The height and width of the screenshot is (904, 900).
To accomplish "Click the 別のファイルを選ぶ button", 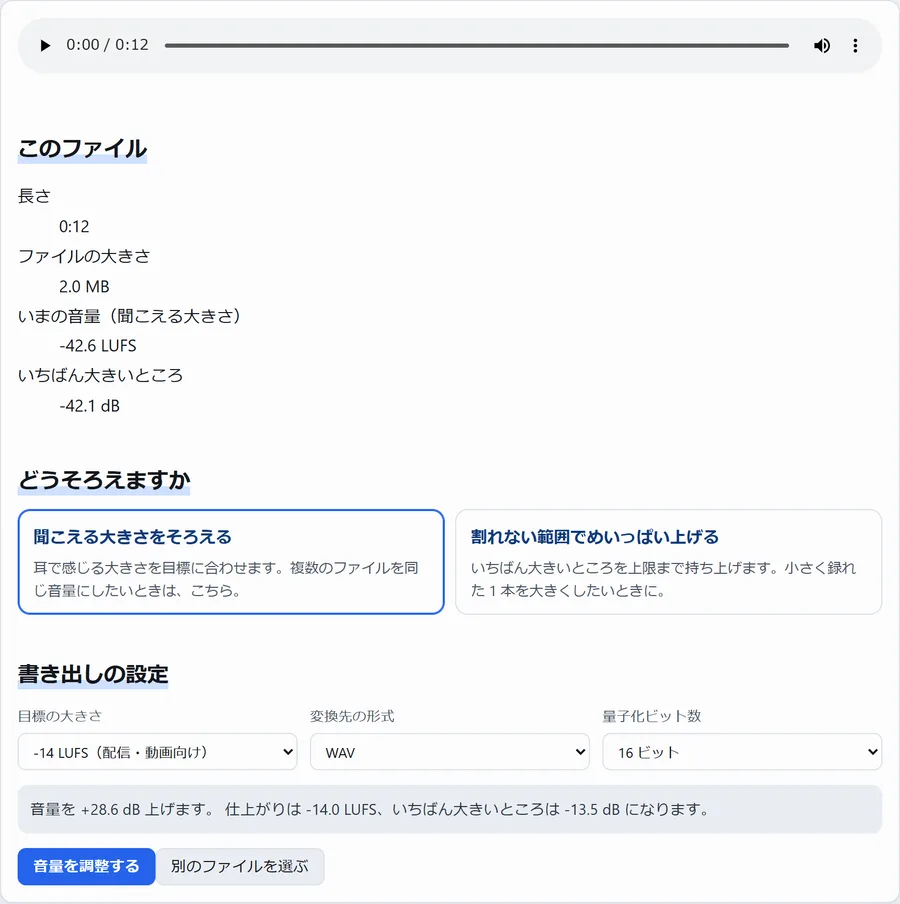I will coord(240,866).
